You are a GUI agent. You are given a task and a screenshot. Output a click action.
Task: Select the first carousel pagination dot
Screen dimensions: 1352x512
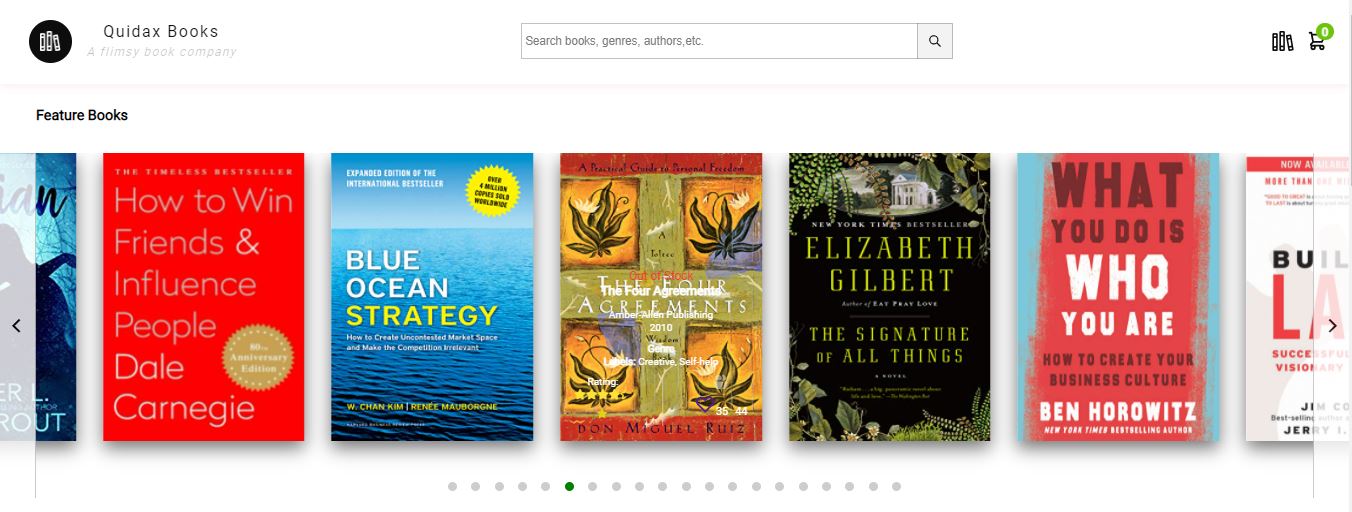[452, 486]
